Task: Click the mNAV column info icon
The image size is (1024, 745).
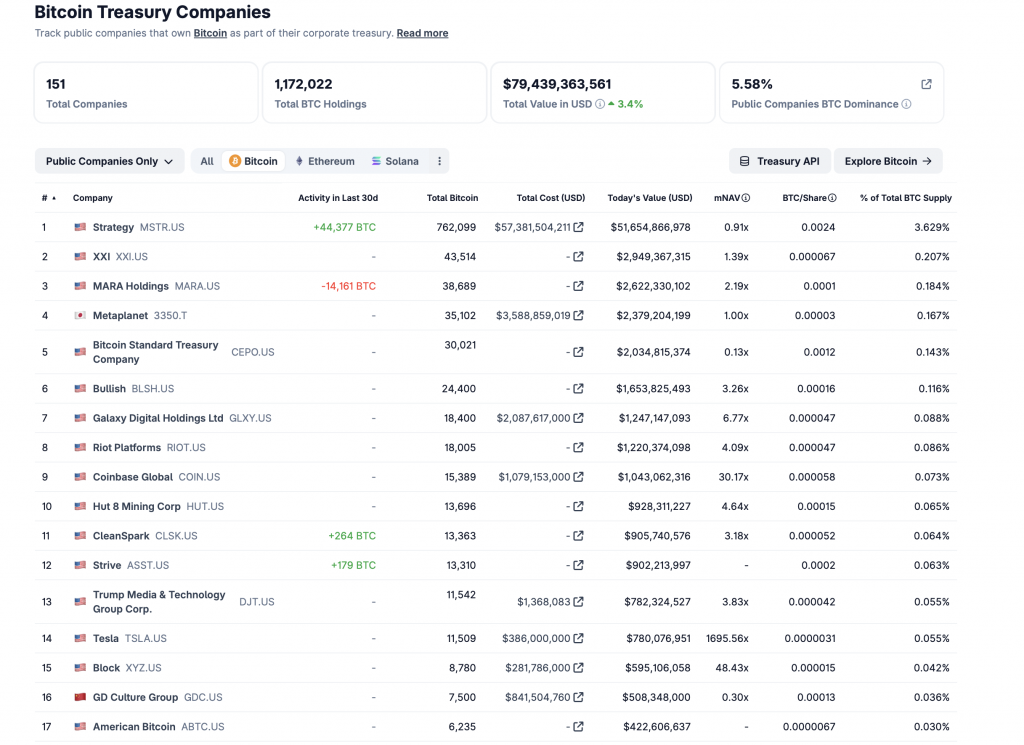Action: [746, 198]
